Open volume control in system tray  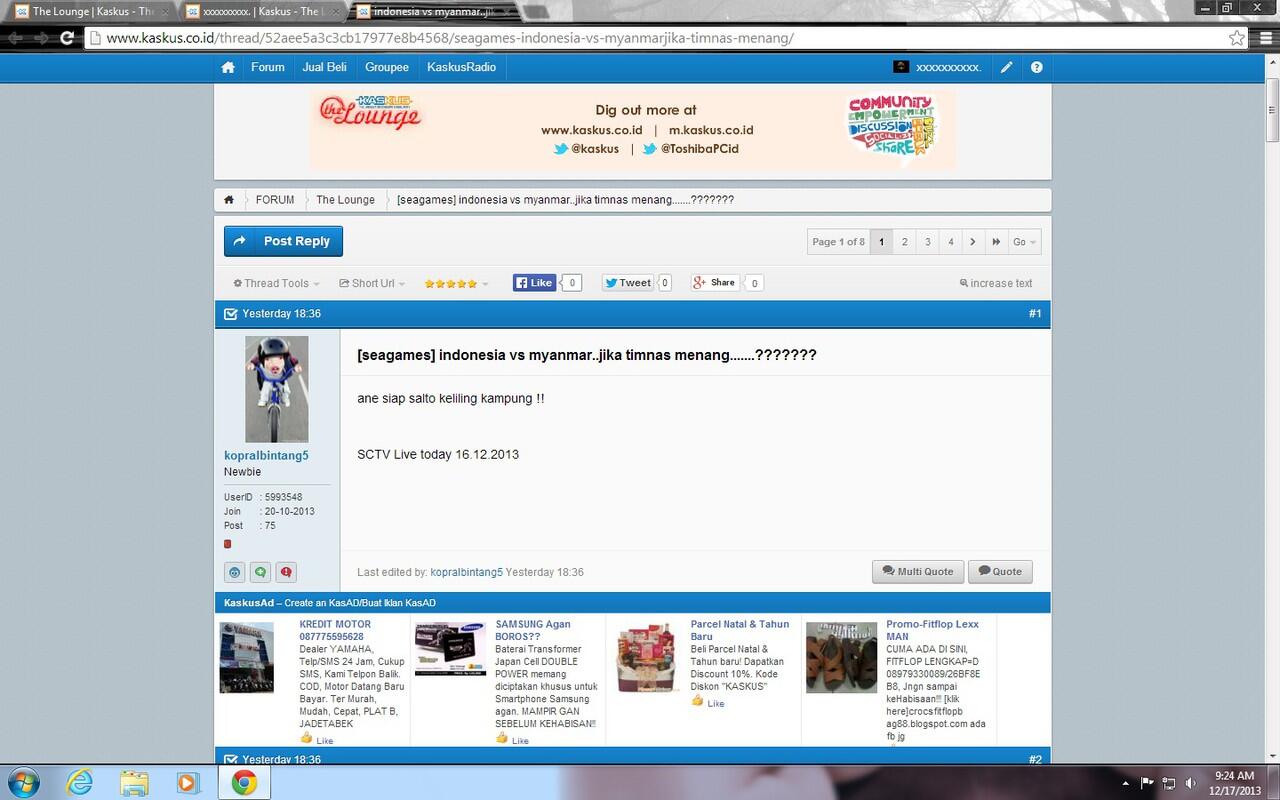tap(1191, 783)
